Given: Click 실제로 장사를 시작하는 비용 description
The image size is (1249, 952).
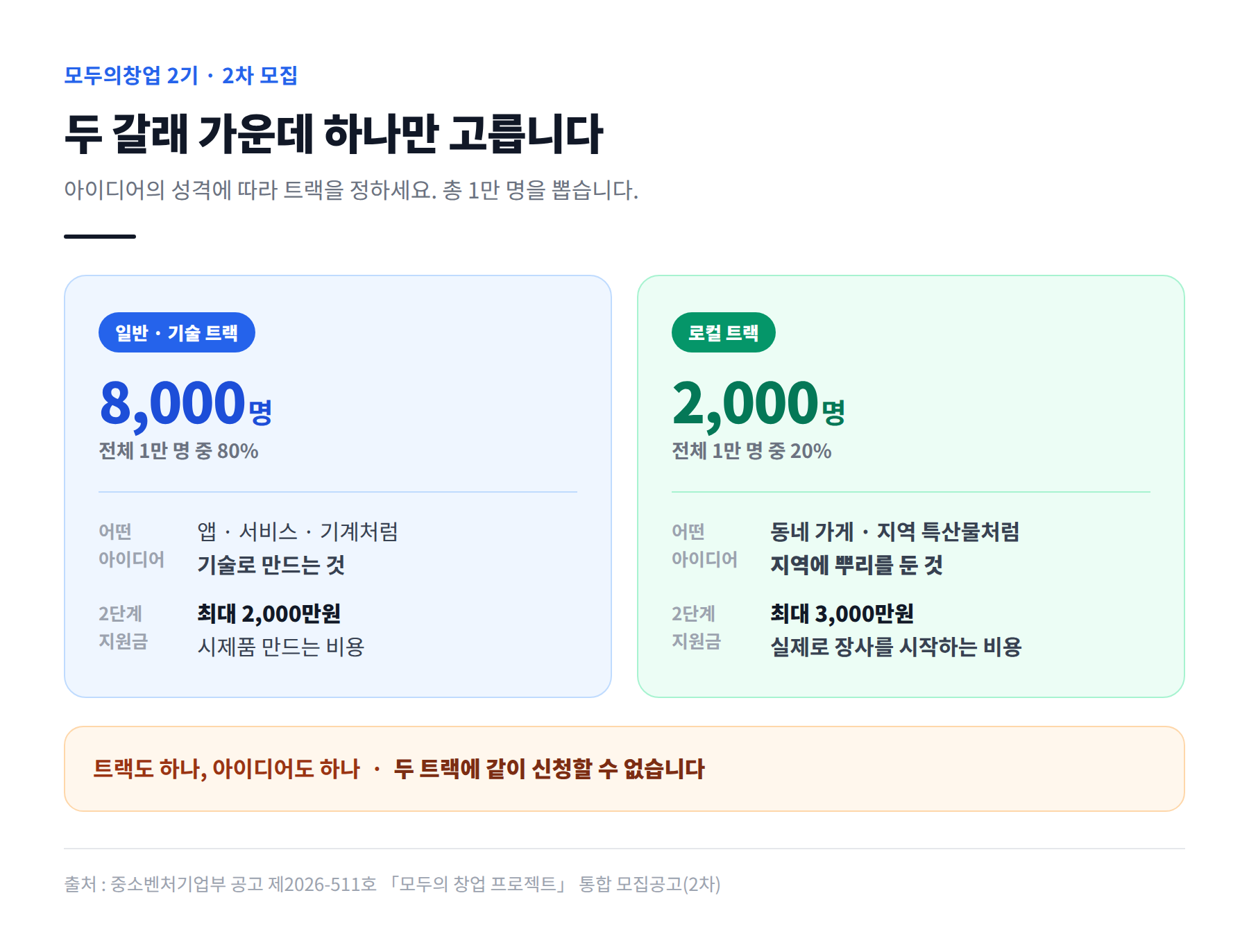Looking at the screenshot, I should pos(896,647).
